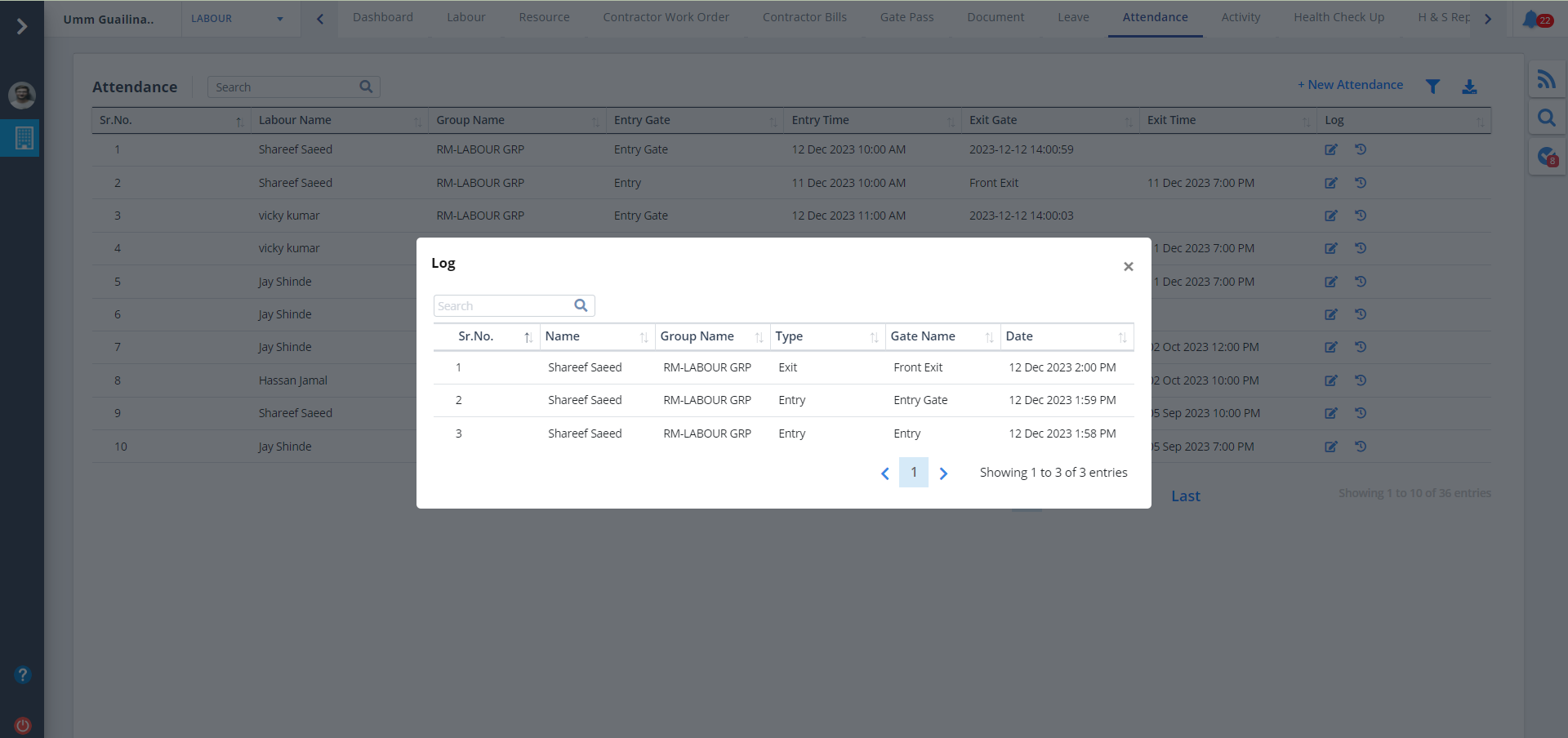Download attendance using the download icon

click(1469, 87)
